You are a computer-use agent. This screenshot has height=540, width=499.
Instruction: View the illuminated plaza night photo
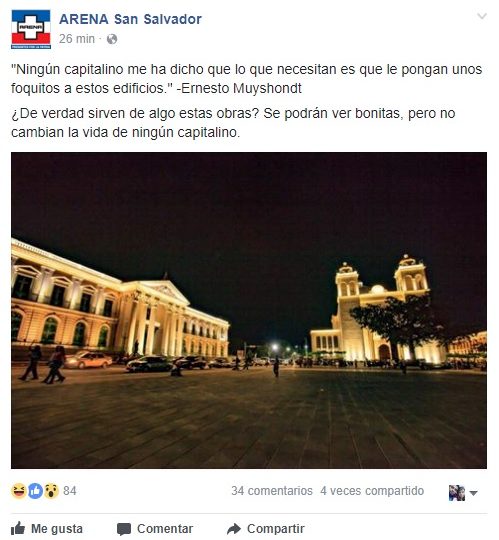(249, 310)
